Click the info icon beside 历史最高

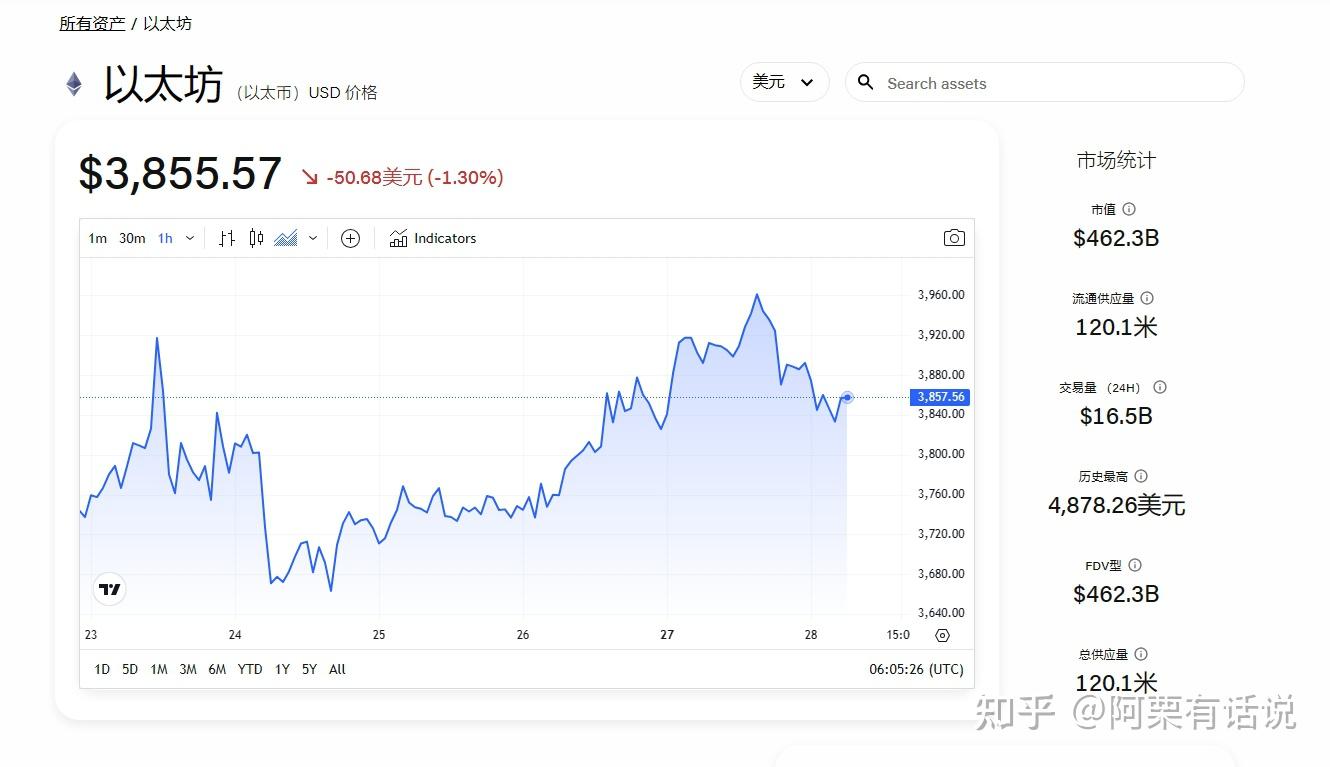[1141, 476]
